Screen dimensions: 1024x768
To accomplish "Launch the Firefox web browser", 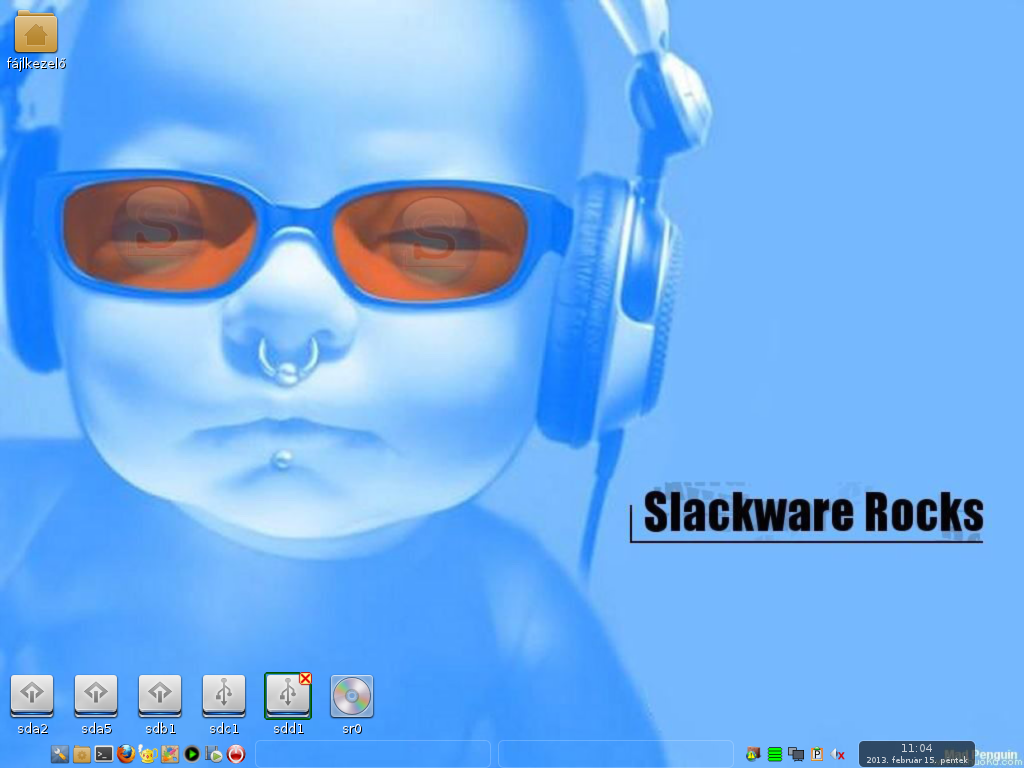I will point(124,755).
